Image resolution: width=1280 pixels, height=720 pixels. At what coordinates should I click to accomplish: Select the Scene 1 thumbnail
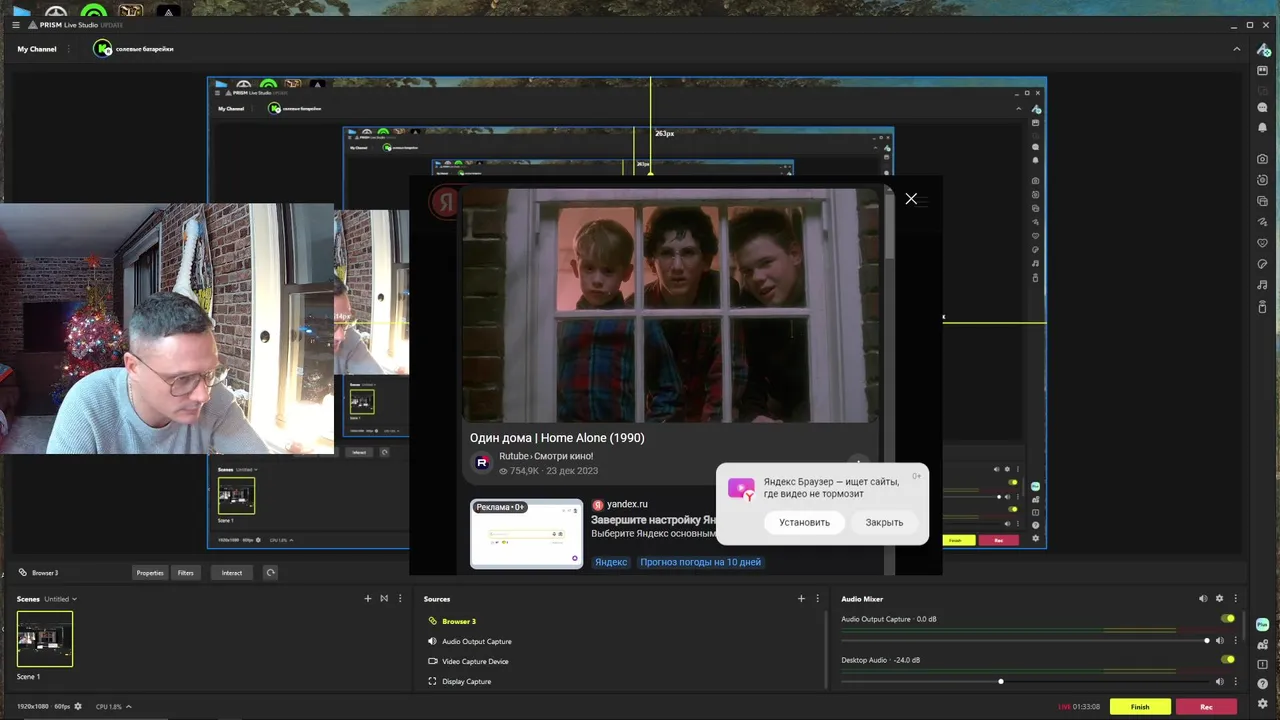tap(45, 639)
